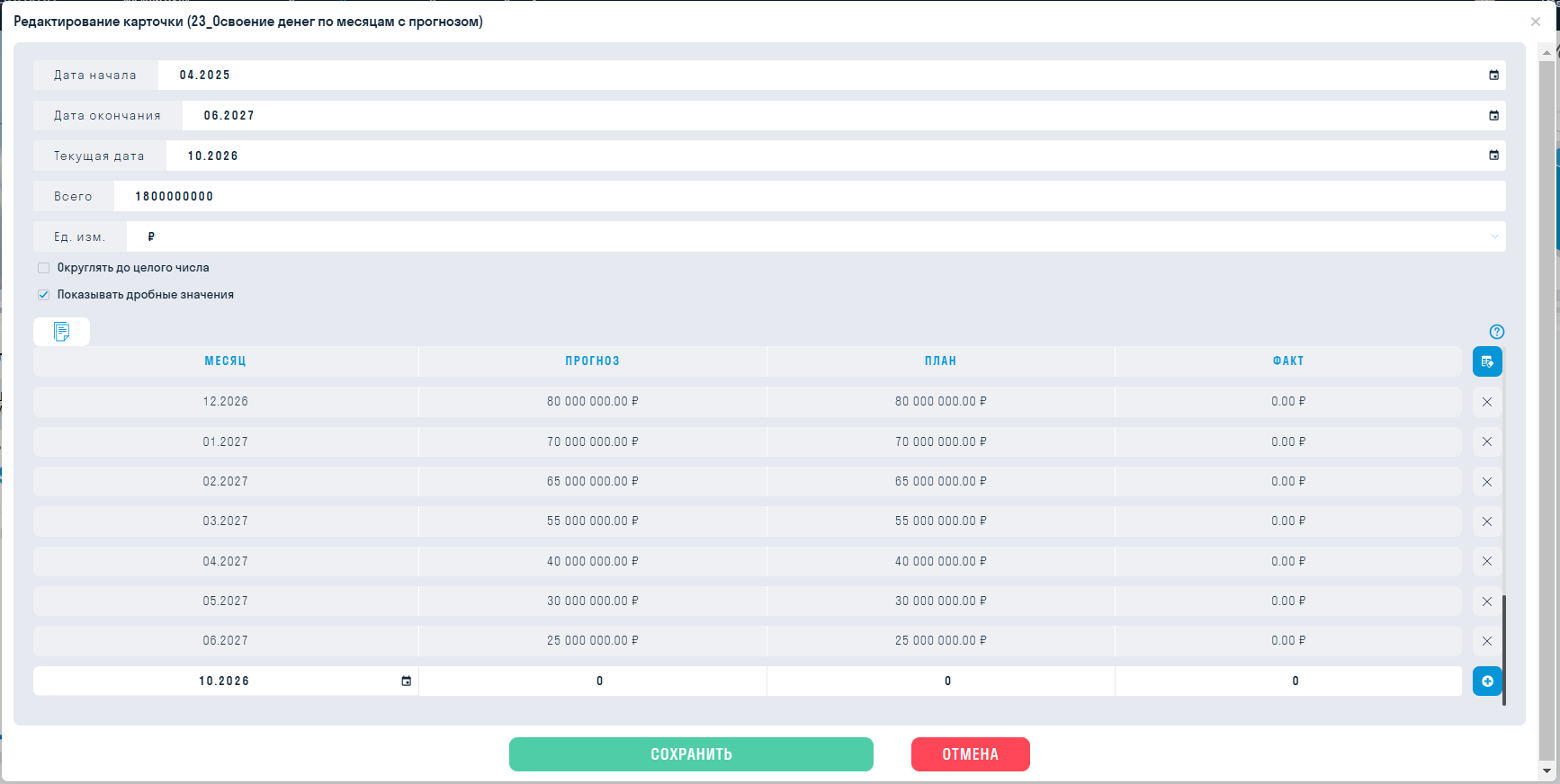Screen dimensions: 1560x784
Task: Delete the 02.2027 row
Action: point(1487,482)
